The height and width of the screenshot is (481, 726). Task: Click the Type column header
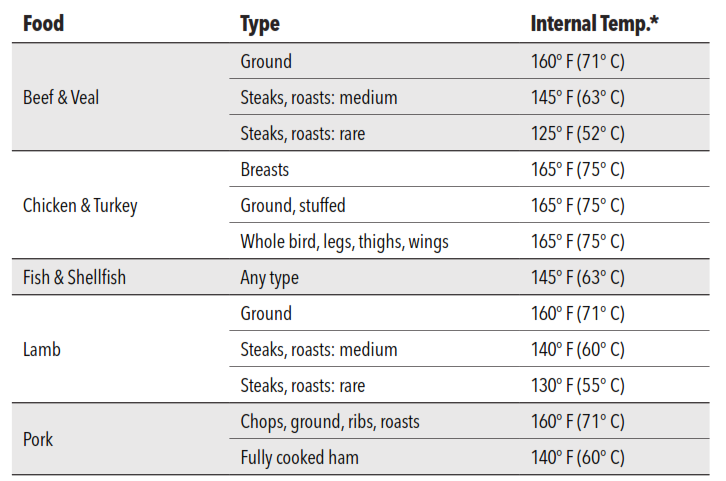[260, 25]
